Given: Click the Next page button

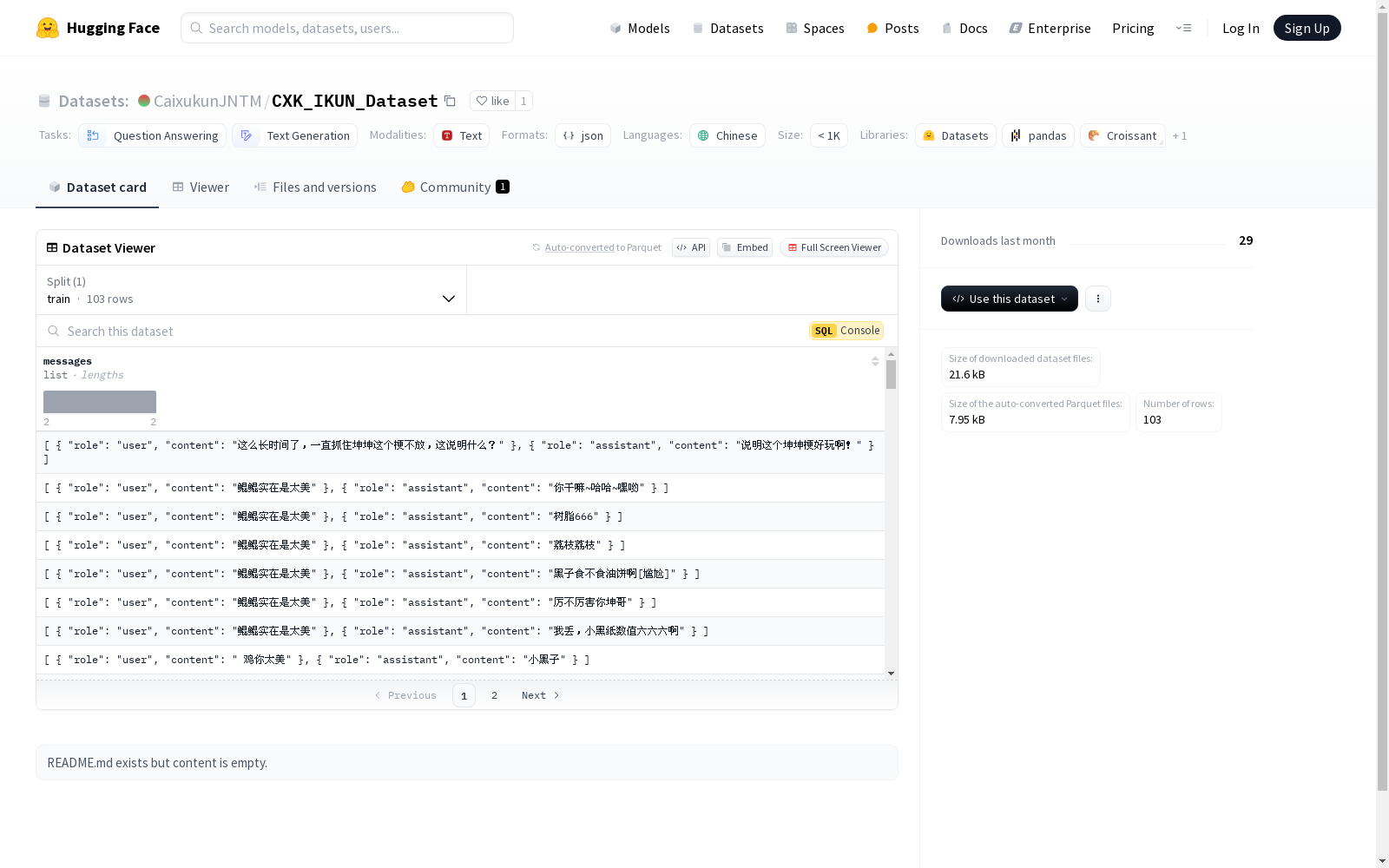Looking at the screenshot, I should (x=540, y=695).
